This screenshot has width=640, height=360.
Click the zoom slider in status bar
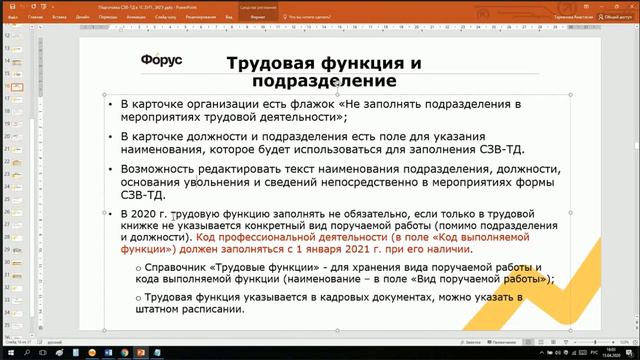point(594,342)
